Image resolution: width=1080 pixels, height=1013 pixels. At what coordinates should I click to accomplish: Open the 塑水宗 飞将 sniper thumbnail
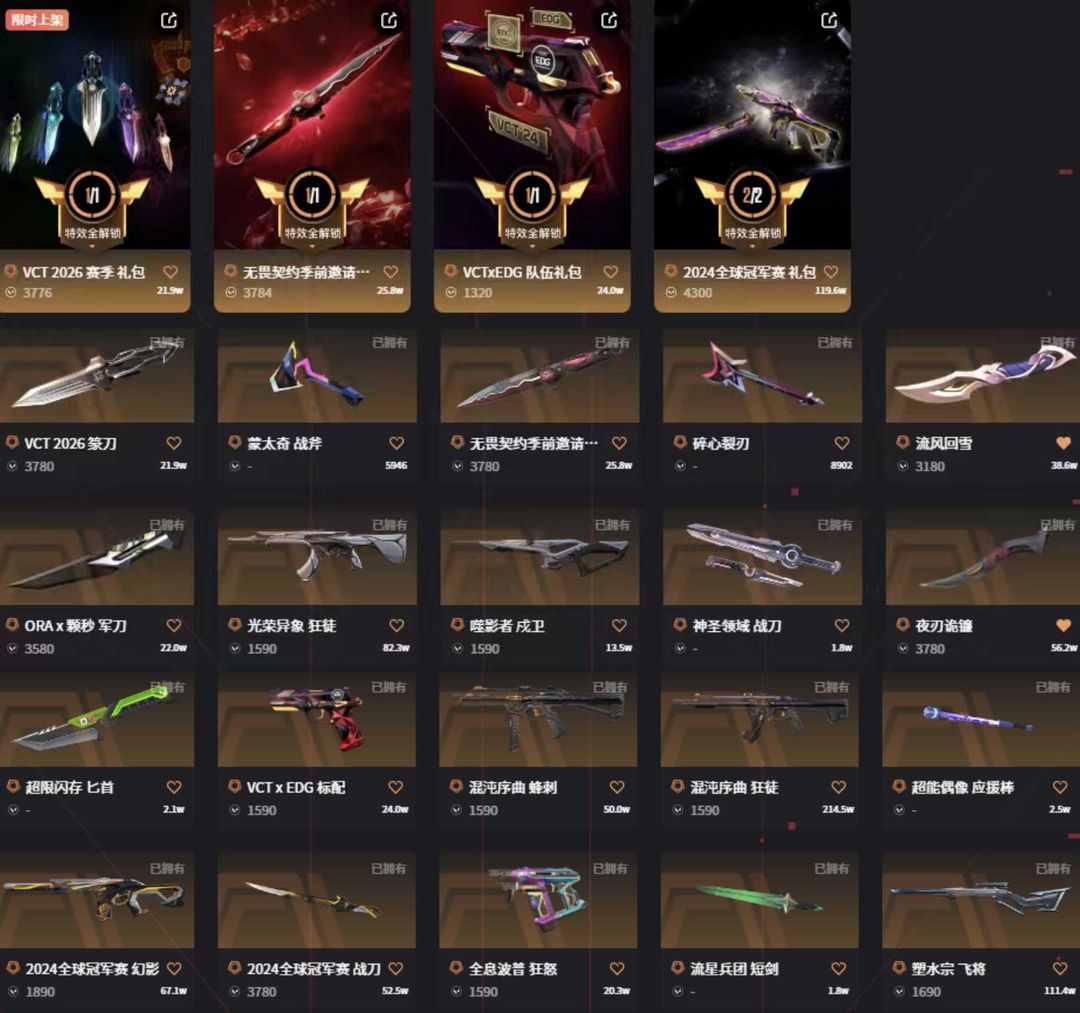pos(981,902)
